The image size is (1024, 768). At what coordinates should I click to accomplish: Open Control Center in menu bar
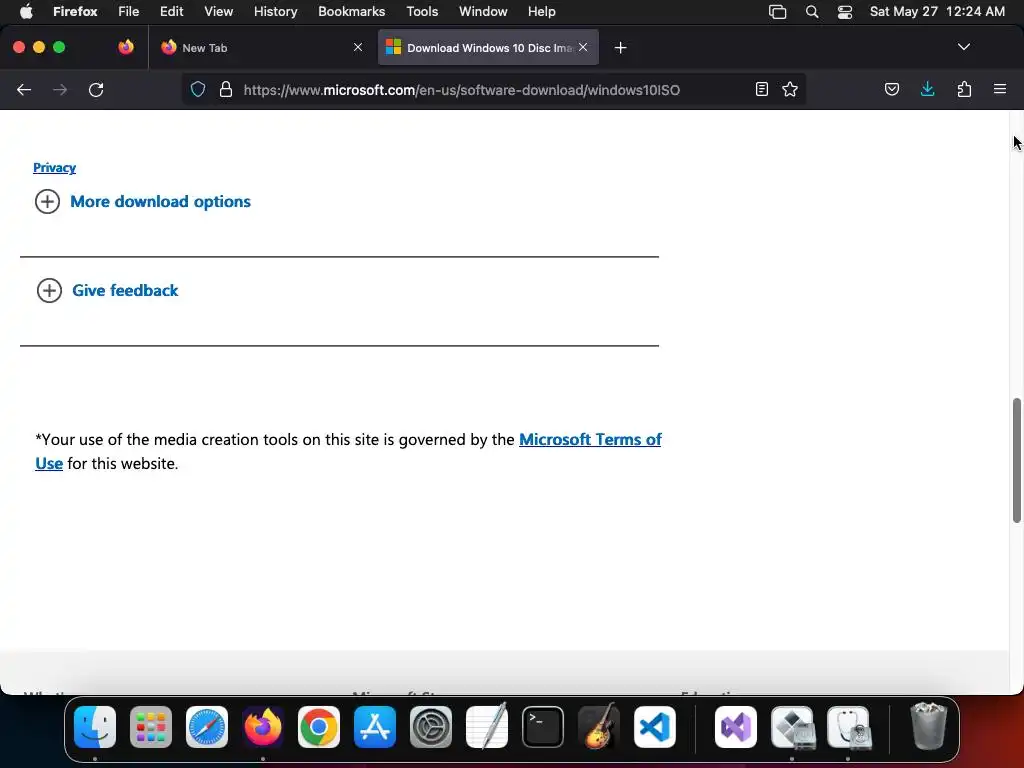pos(845,12)
